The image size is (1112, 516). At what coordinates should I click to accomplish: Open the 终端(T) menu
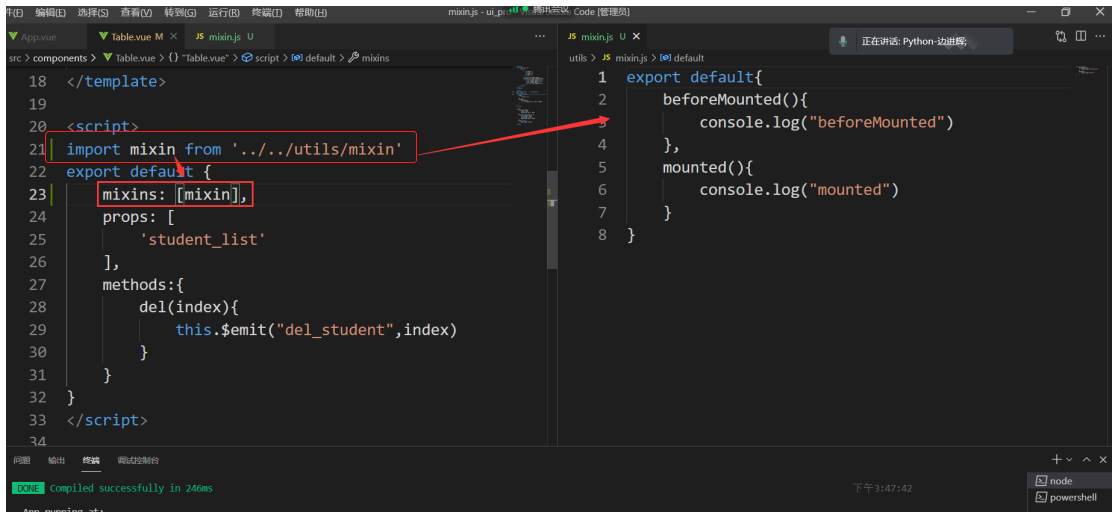[x=267, y=13]
